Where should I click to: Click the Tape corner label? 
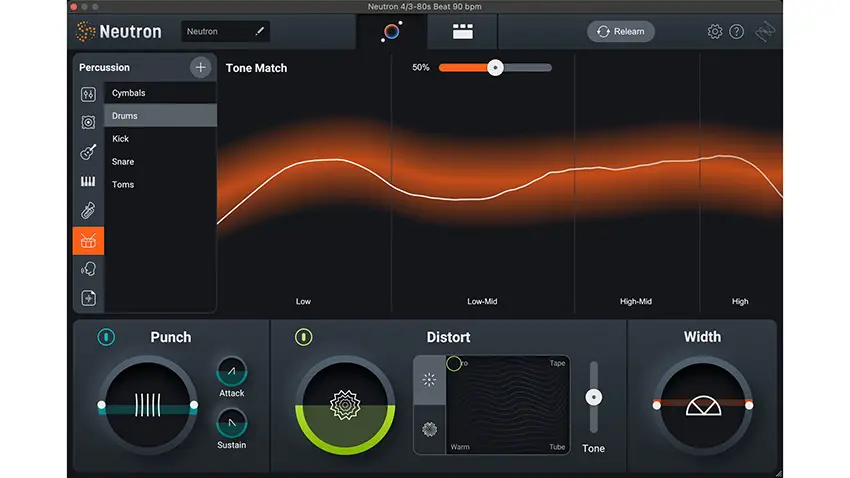click(557, 363)
